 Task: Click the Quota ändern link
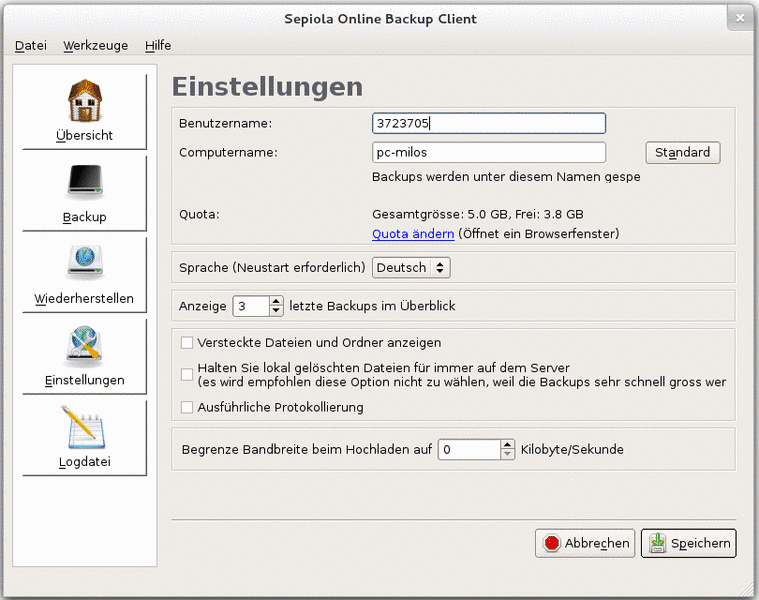pos(413,234)
